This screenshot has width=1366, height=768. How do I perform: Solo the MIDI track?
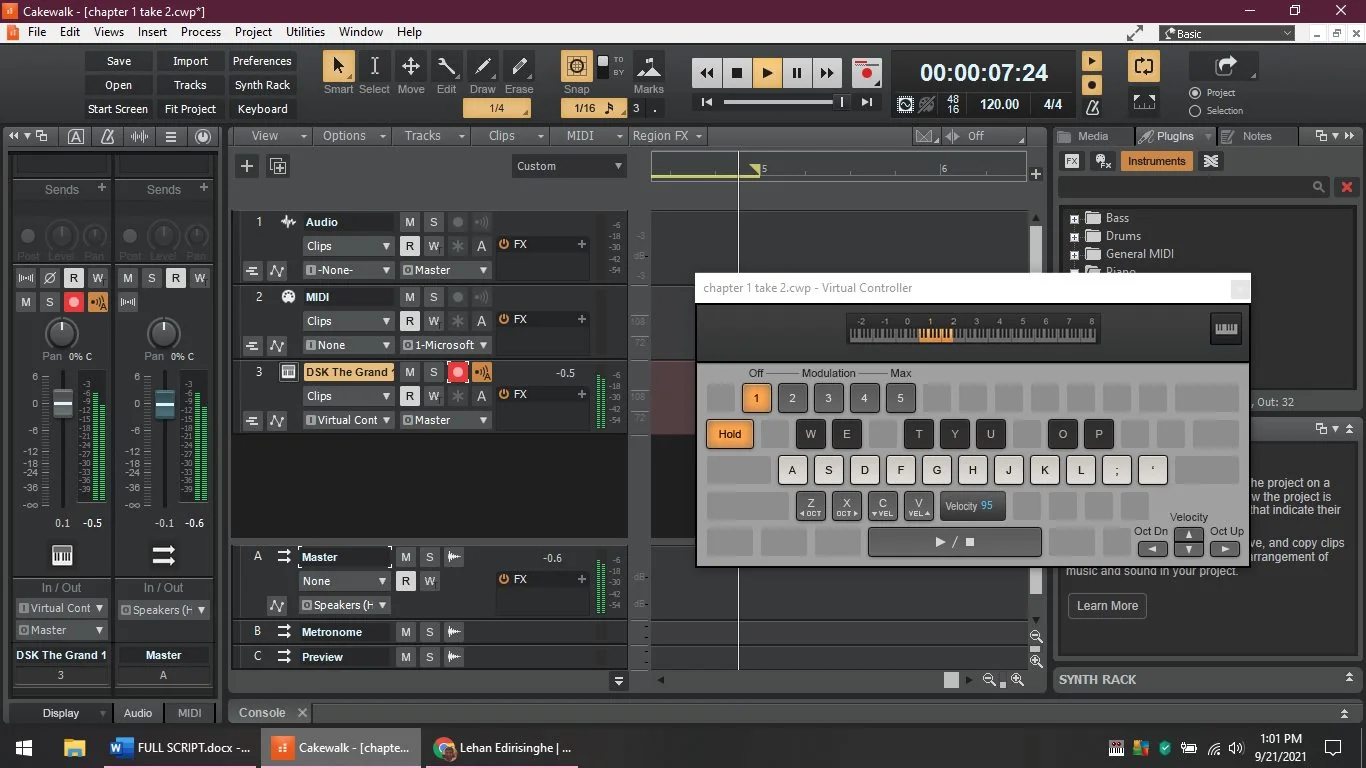point(433,297)
